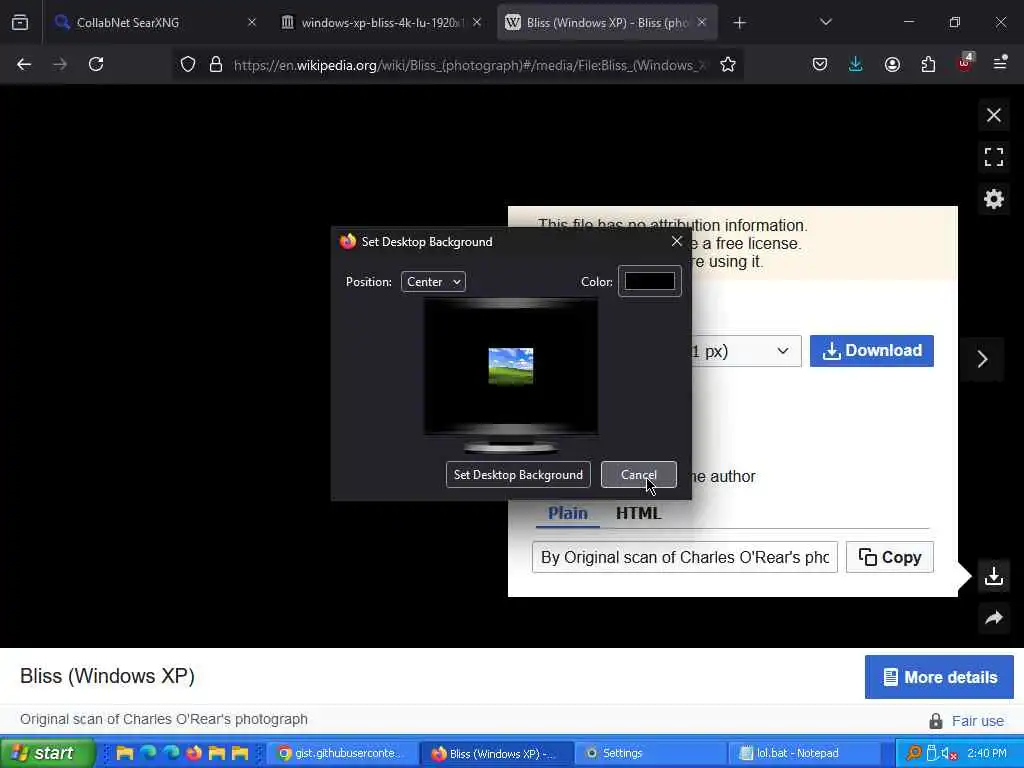The image size is (1024, 768).
Task: Copy the attribution text
Action: pyautogui.click(x=889, y=557)
